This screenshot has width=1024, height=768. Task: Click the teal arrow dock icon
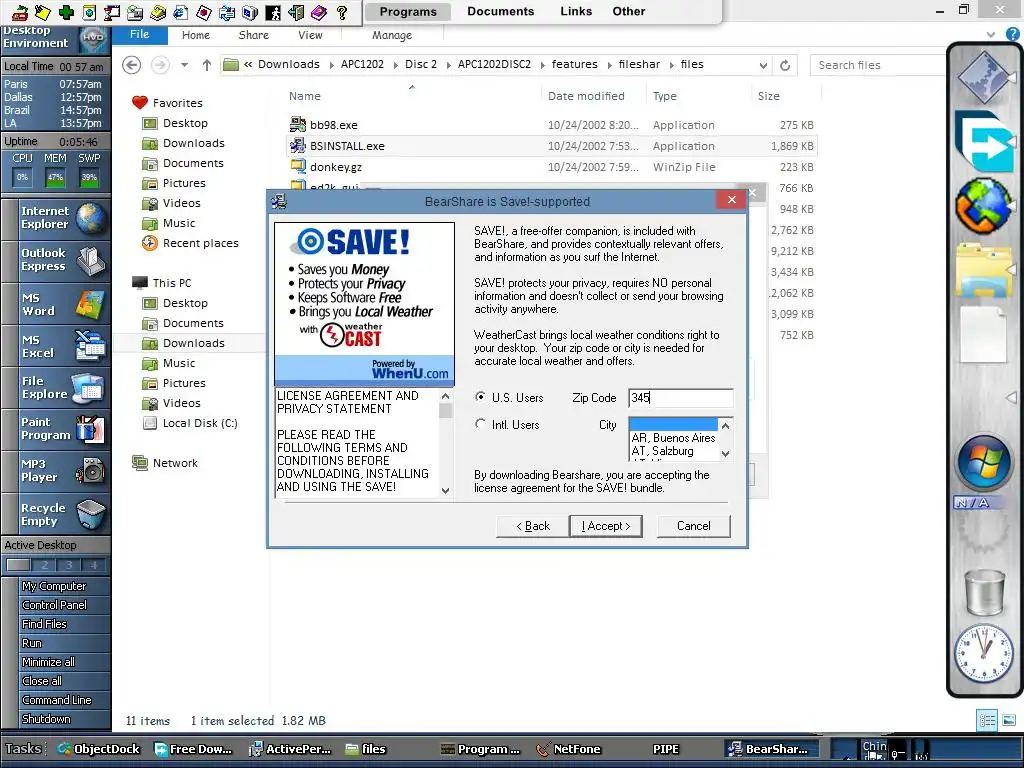click(x=984, y=141)
